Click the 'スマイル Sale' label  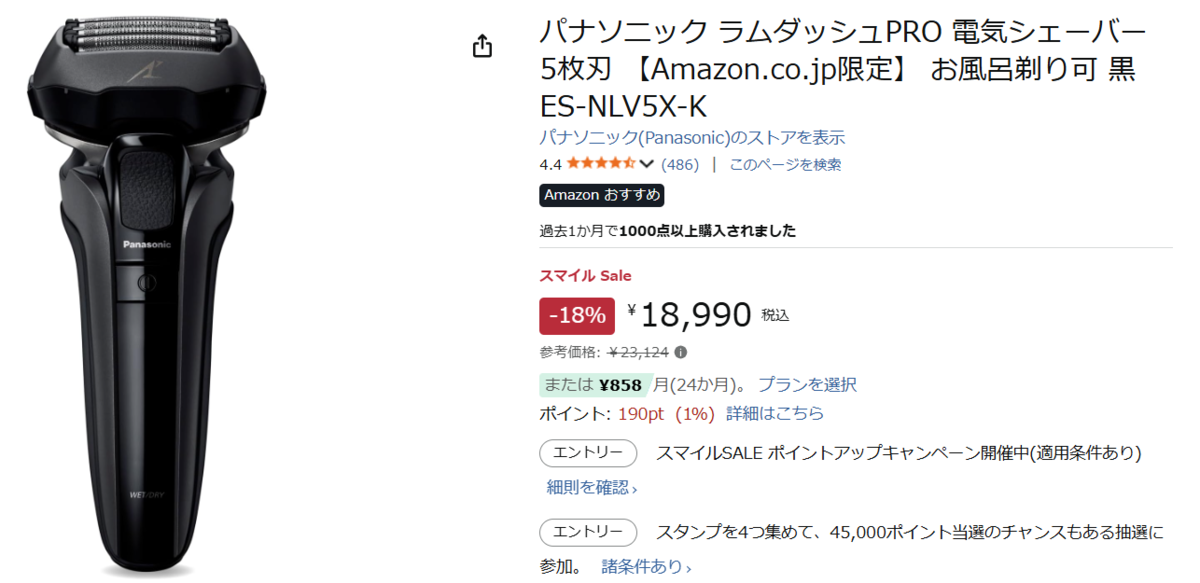click(x=585, y=276)
